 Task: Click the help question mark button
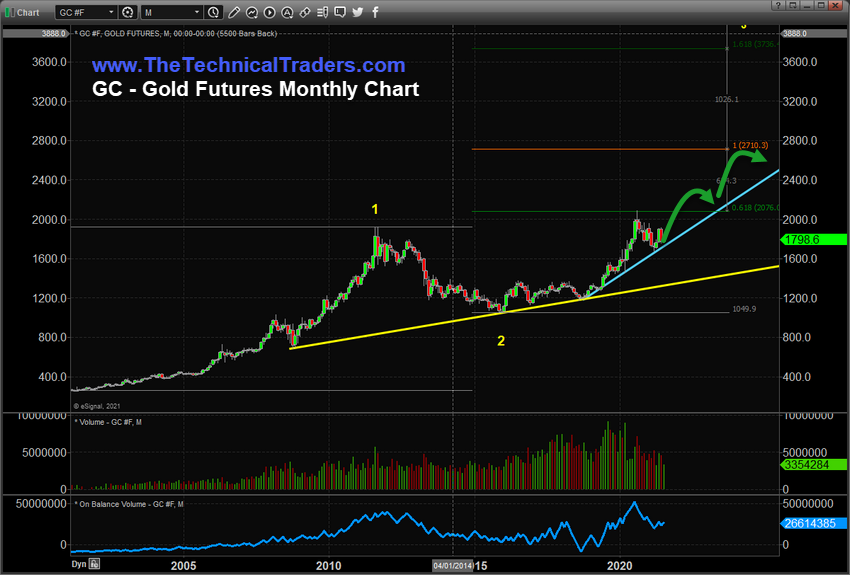(778, 5)
